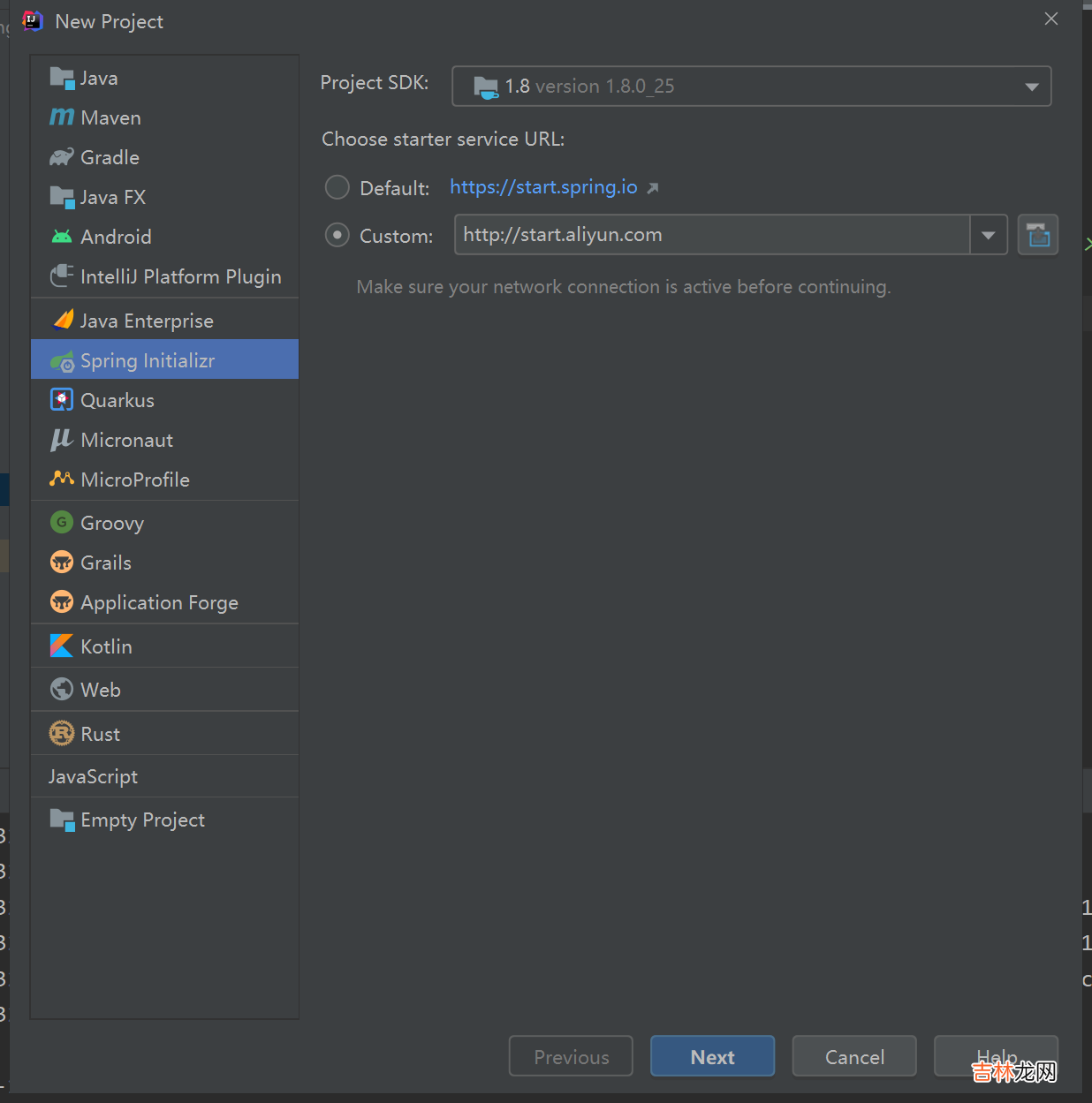Select Empty Project in the list
The width and height of the screenshot is (1092, 1103).
click(x=142, y=820)
